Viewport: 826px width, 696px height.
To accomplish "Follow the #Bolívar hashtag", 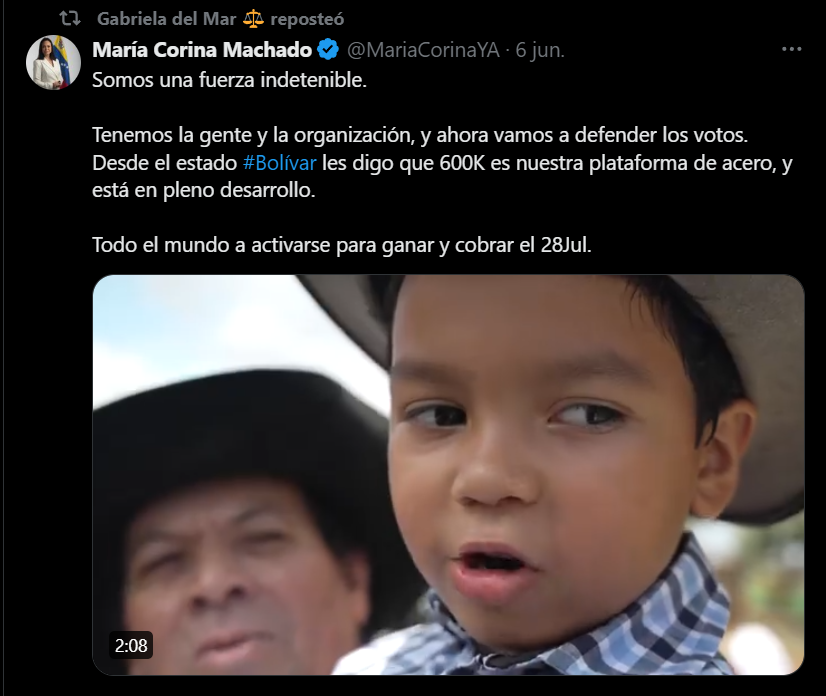I will click(x=280, y=163).
